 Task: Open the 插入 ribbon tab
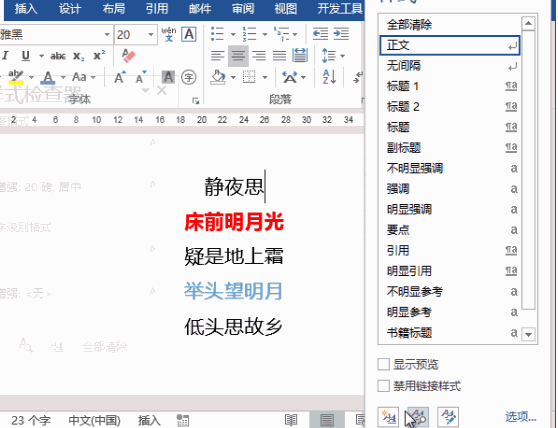pos(26,9)
